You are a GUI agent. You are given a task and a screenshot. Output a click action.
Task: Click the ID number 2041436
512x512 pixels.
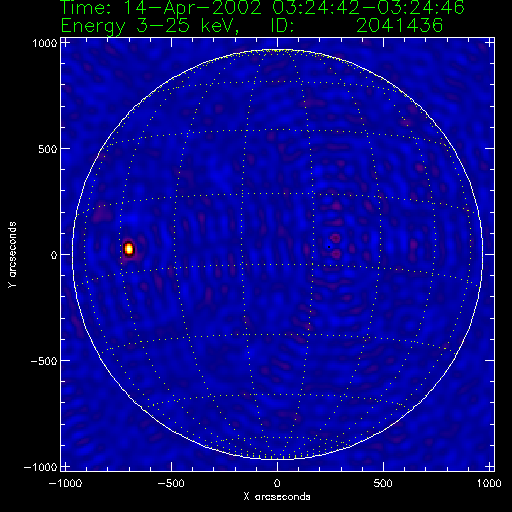399,25
